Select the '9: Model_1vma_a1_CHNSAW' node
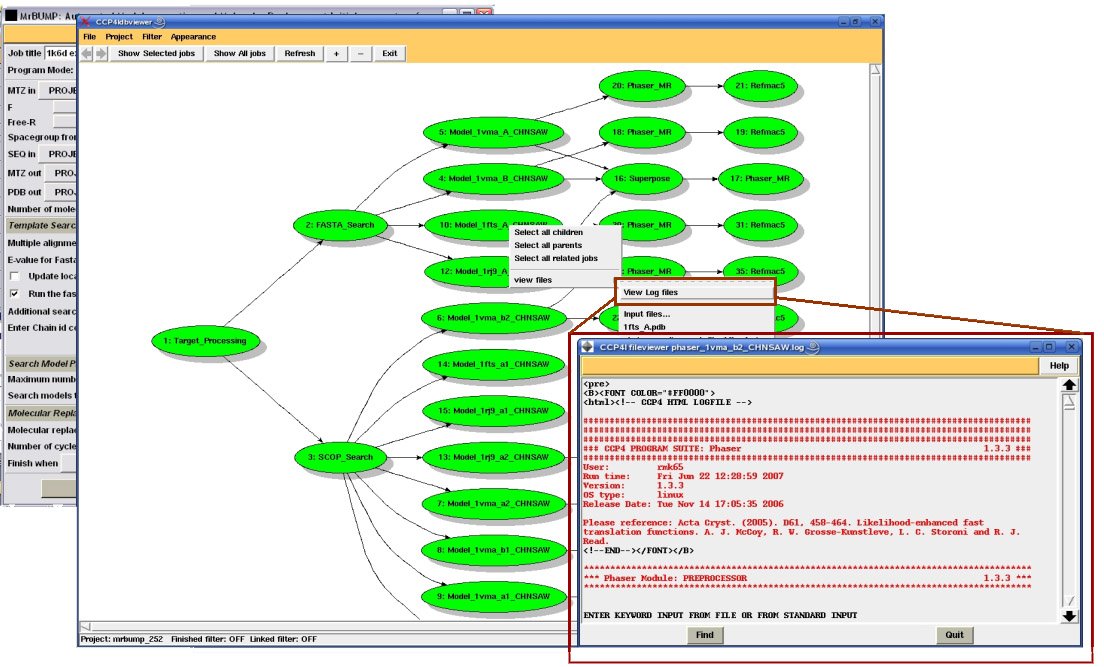Screen dimensions: 1104x667 493,597
